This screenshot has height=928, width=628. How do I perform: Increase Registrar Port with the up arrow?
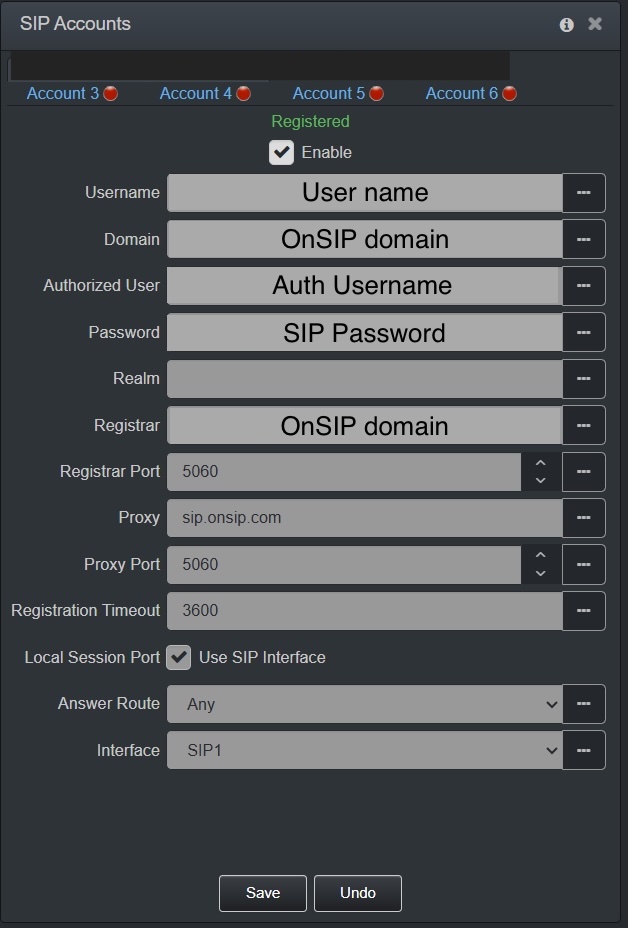point(540,463)
